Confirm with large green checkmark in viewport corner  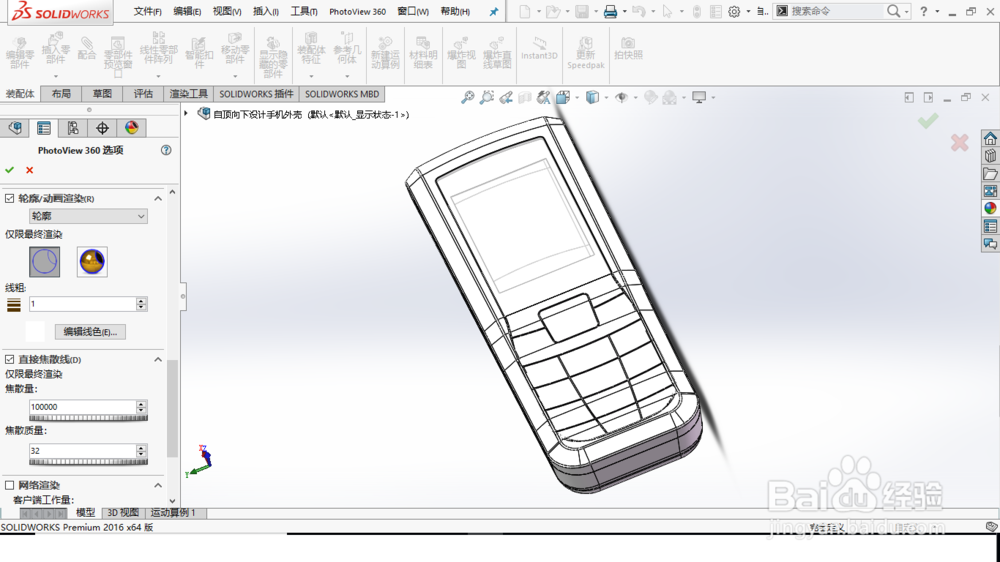(x=928, y=120)
